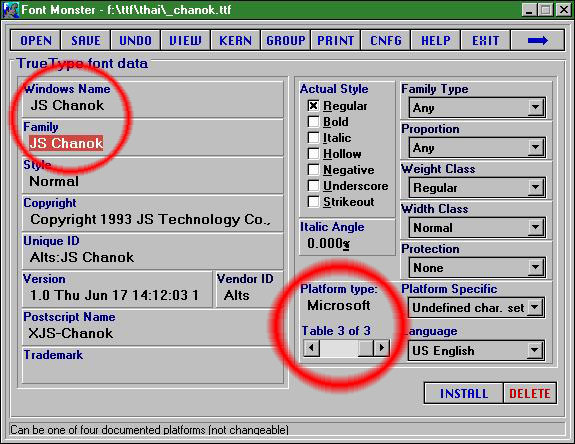Screen dimensions: 575x444
Task: Enable the Italic style checkbox
Action: pyautogui.click(x=313, y=138)
